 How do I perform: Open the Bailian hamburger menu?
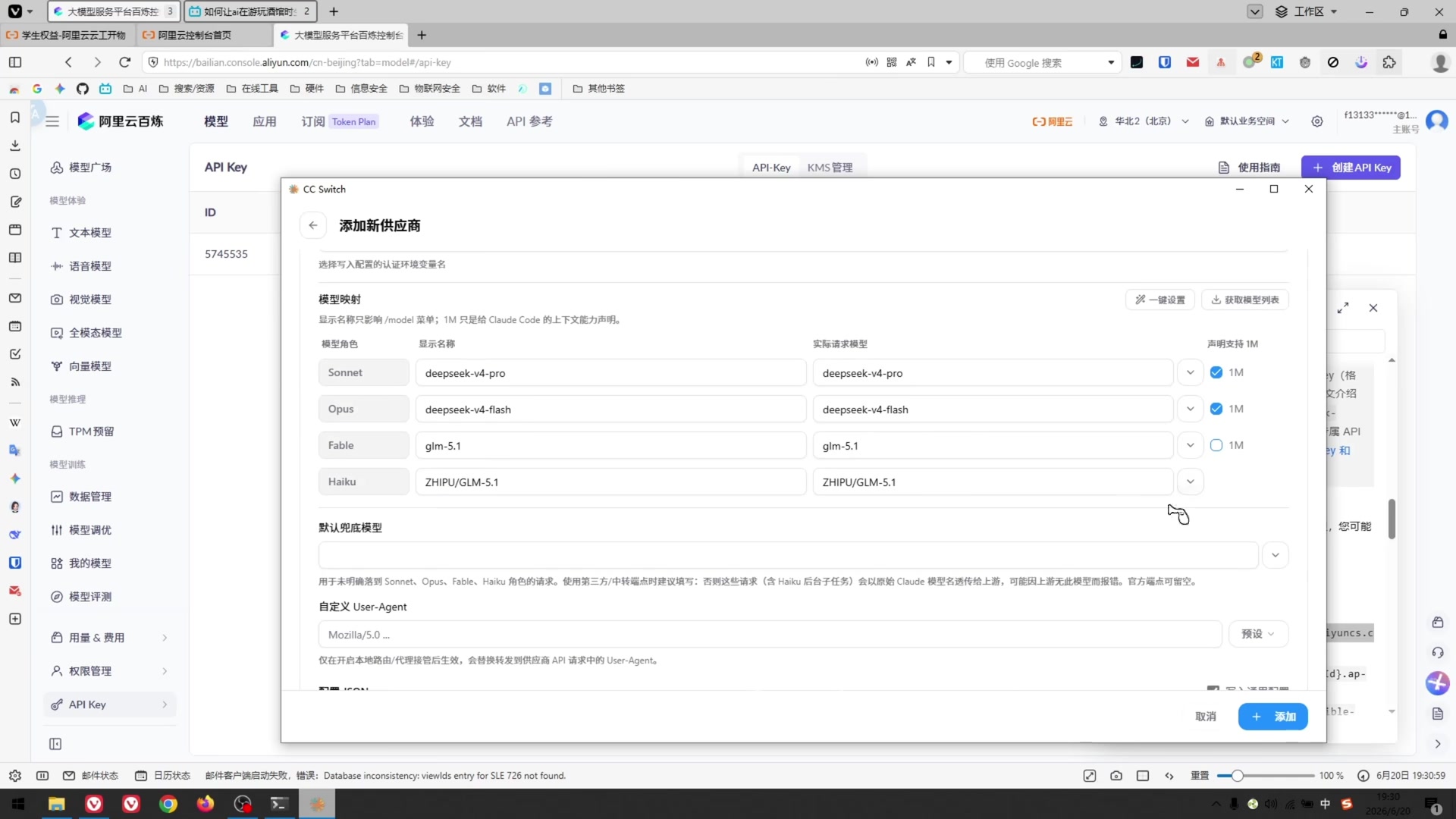(x=52, y=121)
